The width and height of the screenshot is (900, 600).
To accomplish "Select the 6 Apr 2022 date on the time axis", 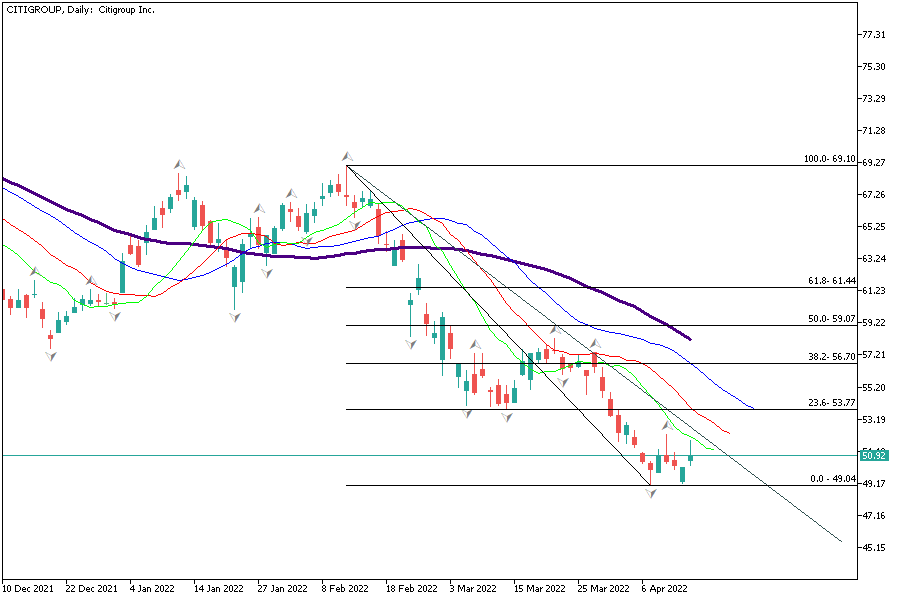I will (x=663, y=589).
